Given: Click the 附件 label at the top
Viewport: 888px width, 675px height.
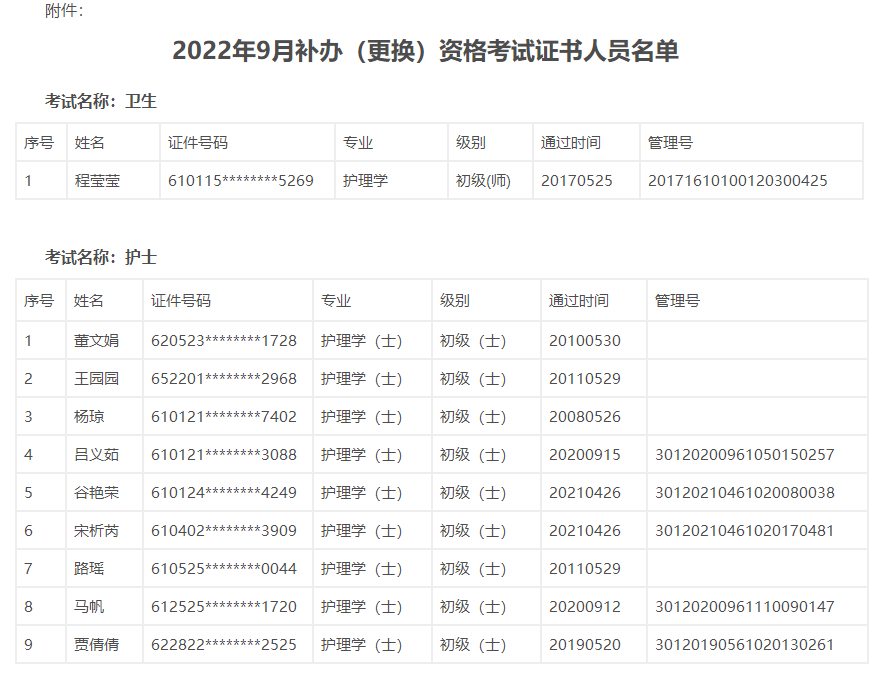Looking at the screenshot, I should 65,10.
